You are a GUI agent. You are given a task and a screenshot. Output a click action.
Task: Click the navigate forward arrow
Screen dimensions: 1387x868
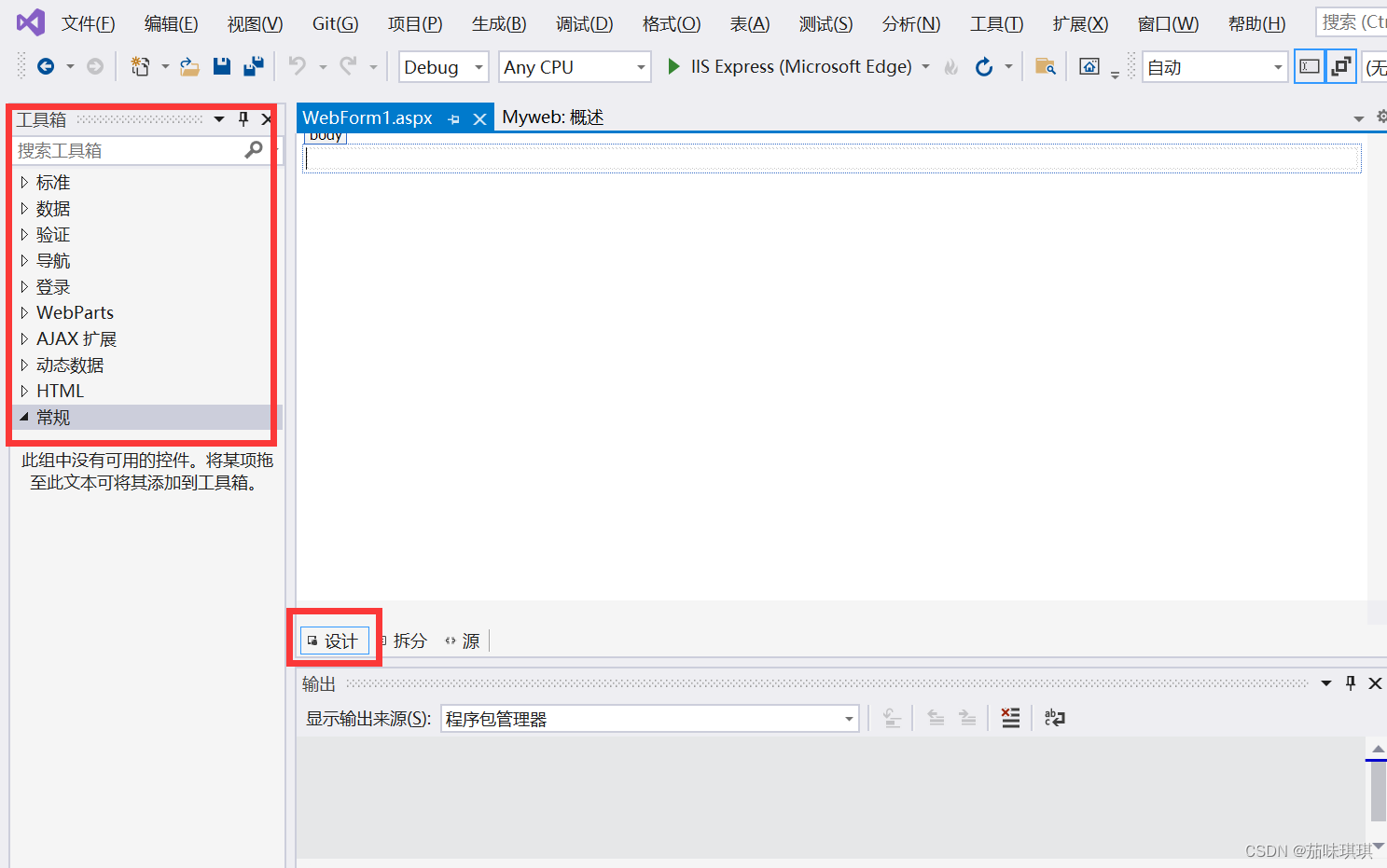tap(95, 66)
